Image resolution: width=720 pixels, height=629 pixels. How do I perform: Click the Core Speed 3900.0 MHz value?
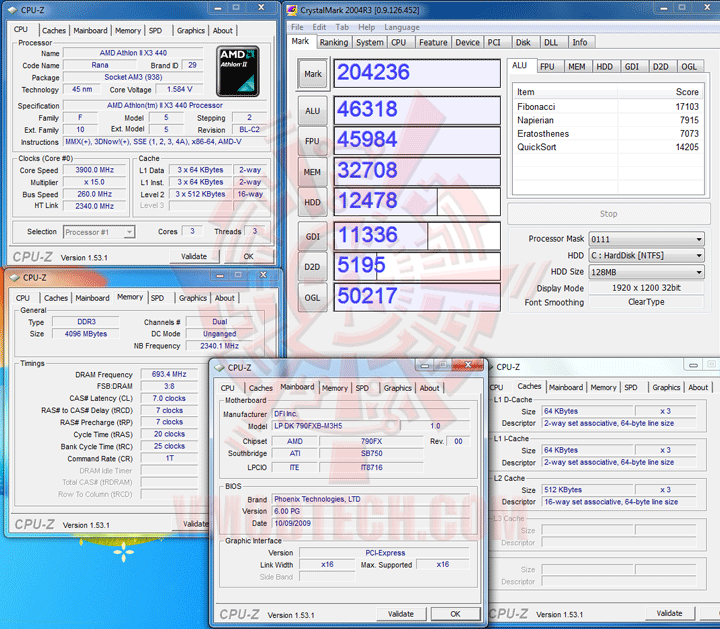pyautogui.click(x=95, y=170)
